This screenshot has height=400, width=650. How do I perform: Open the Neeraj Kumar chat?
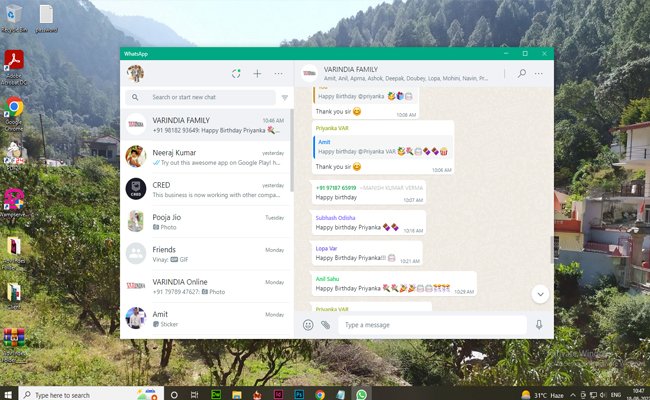(205, 156)
